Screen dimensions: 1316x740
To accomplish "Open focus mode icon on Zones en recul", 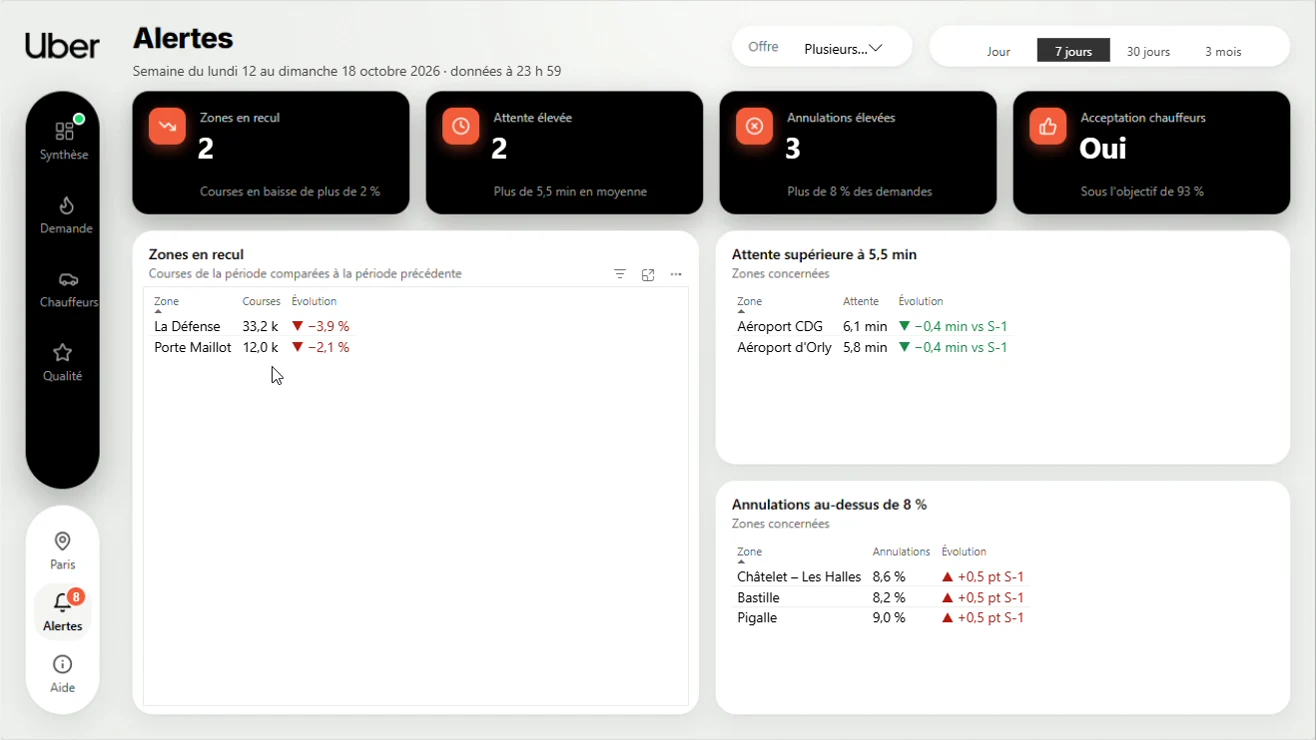I will point(648,274).
